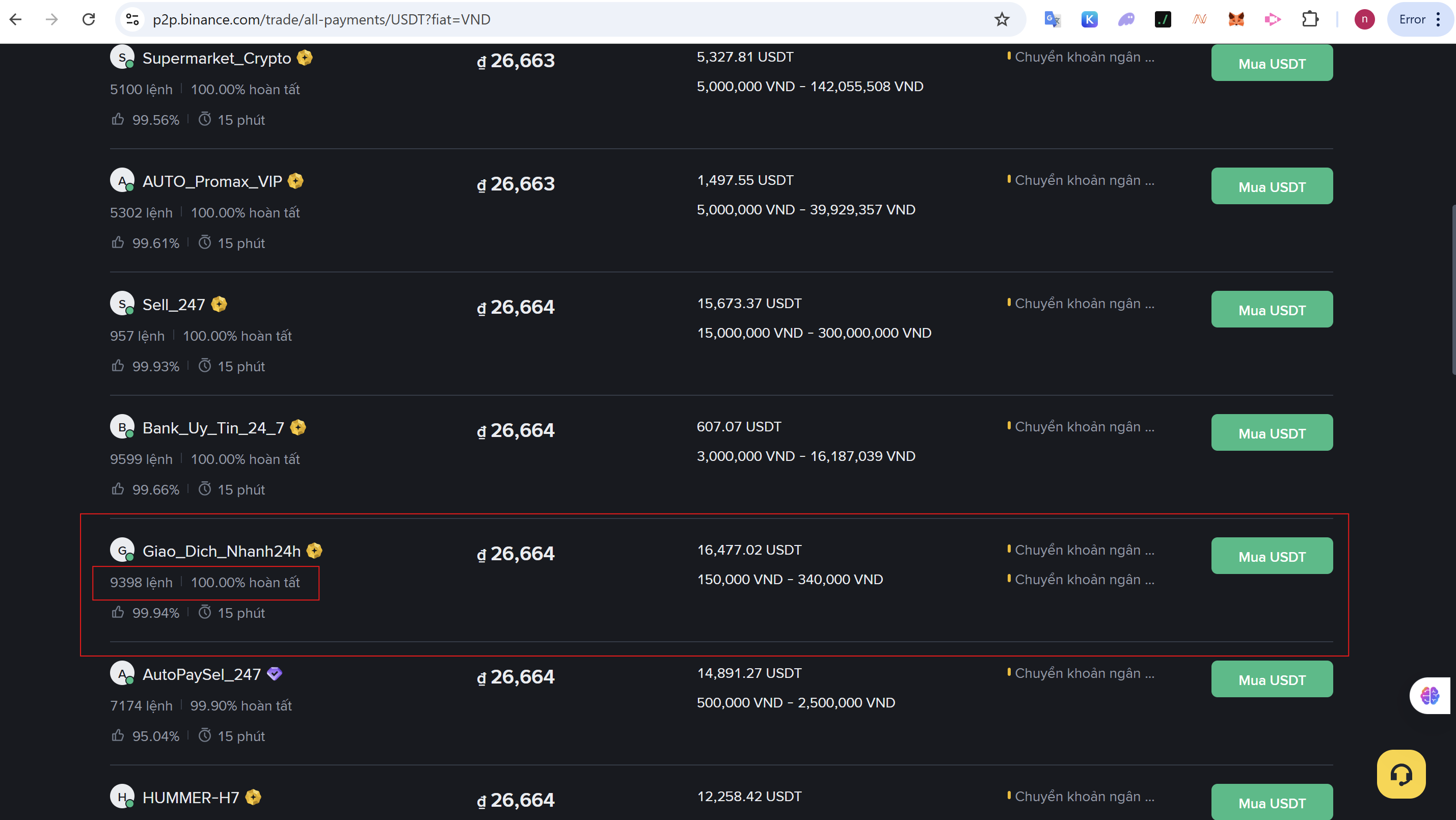The width and height of the screenshot is (1456, 820).
Task: Open AUTO_Promax_VIP merchant profile
Action: tap(211, 181)
